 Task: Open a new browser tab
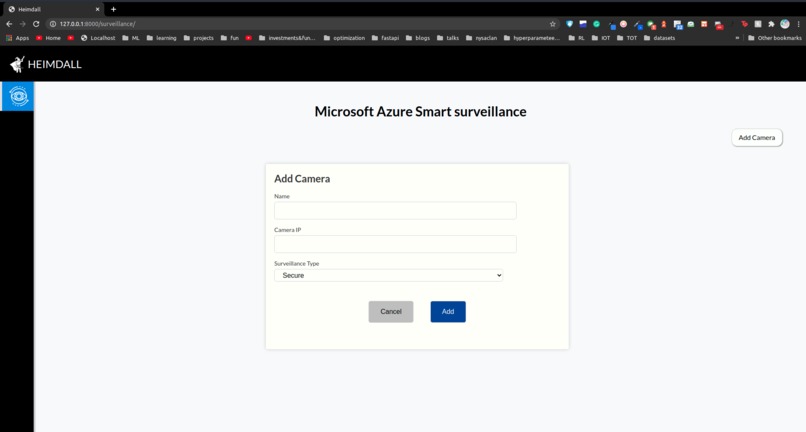coord(113,9)
